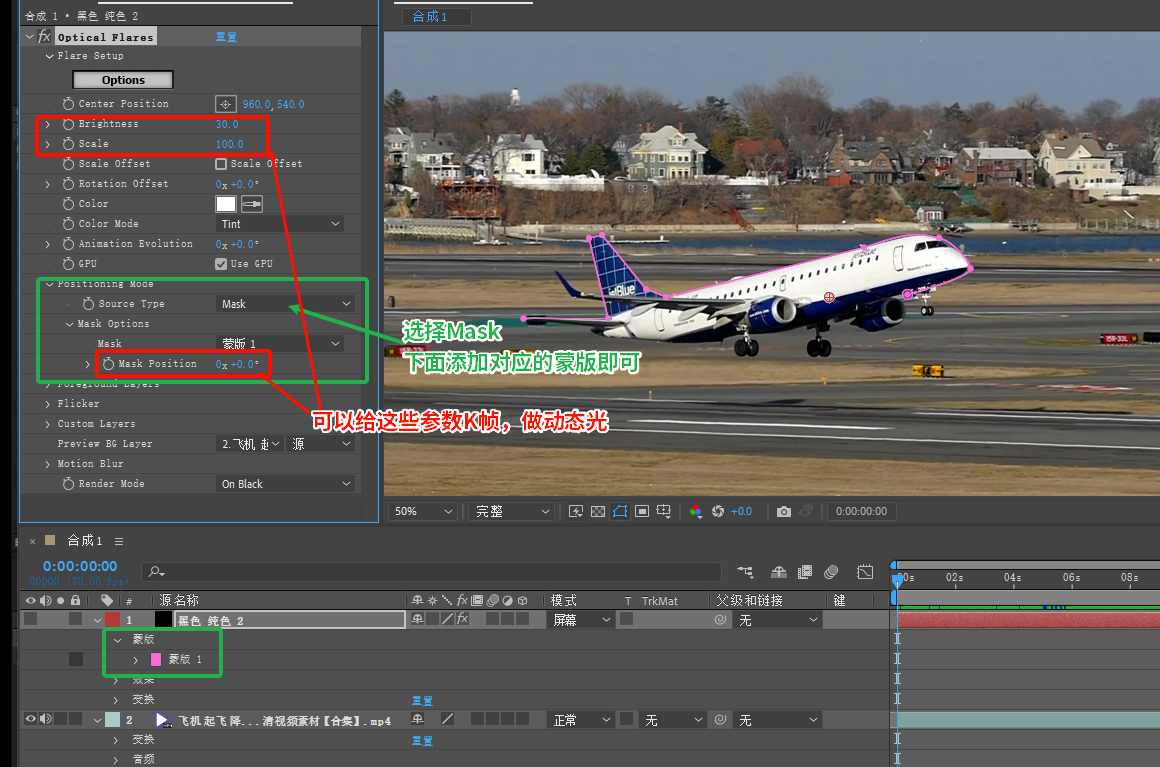Toggle the Brightness stopwatch

click(x=68, y=124)
